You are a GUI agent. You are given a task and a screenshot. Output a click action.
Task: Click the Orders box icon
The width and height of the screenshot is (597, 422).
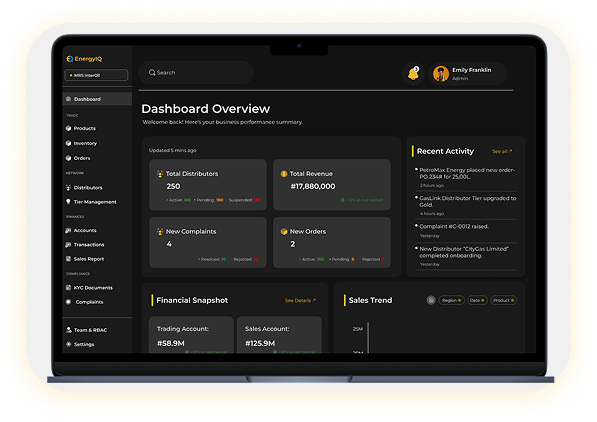coord(69,158)
